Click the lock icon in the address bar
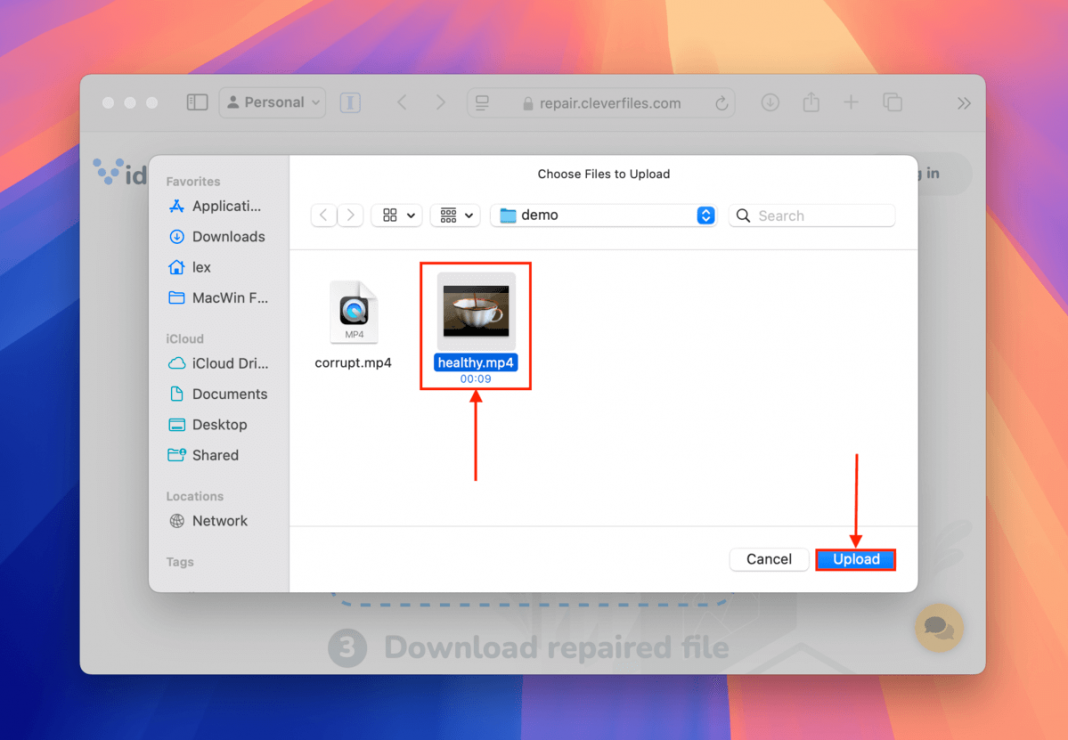Viewport: 1068px width, 740px height. tap(527, 102)
